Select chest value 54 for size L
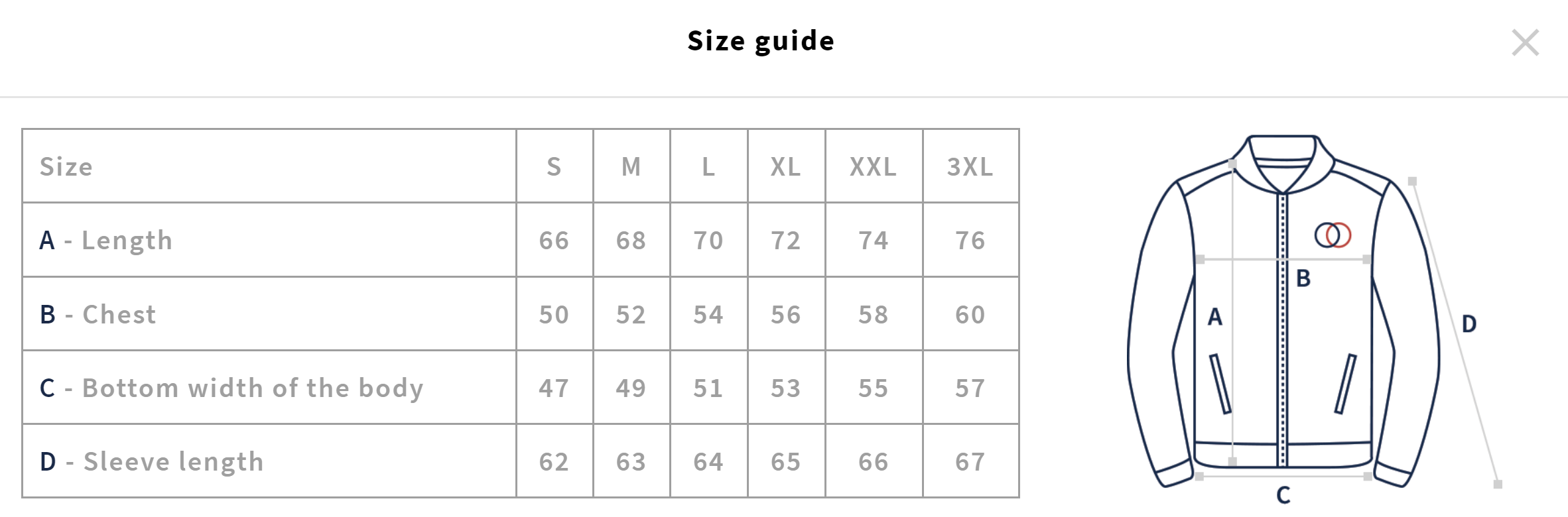Screen dimensions: 1568x517 [708, 314]
